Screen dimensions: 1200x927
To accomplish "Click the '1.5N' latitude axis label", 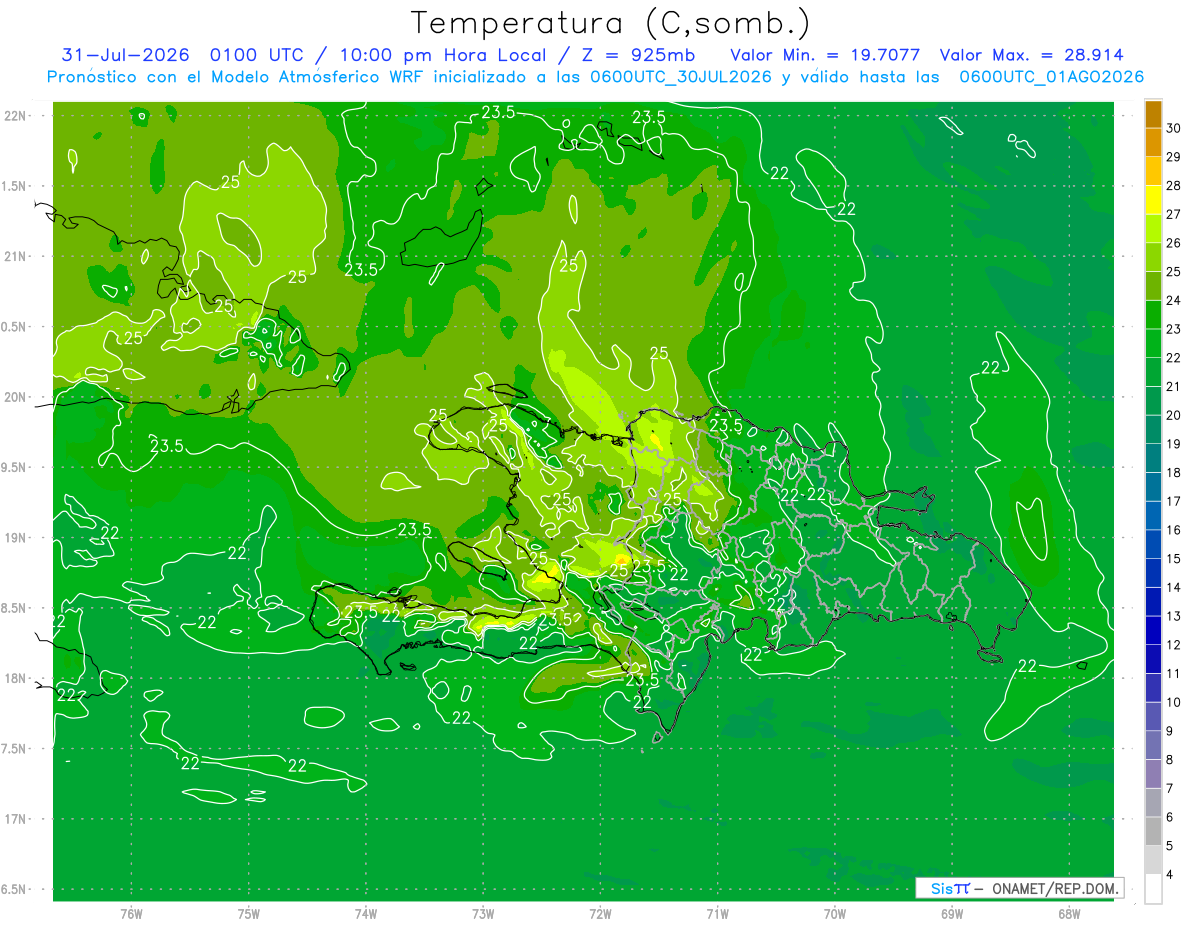I will (16, 186).
